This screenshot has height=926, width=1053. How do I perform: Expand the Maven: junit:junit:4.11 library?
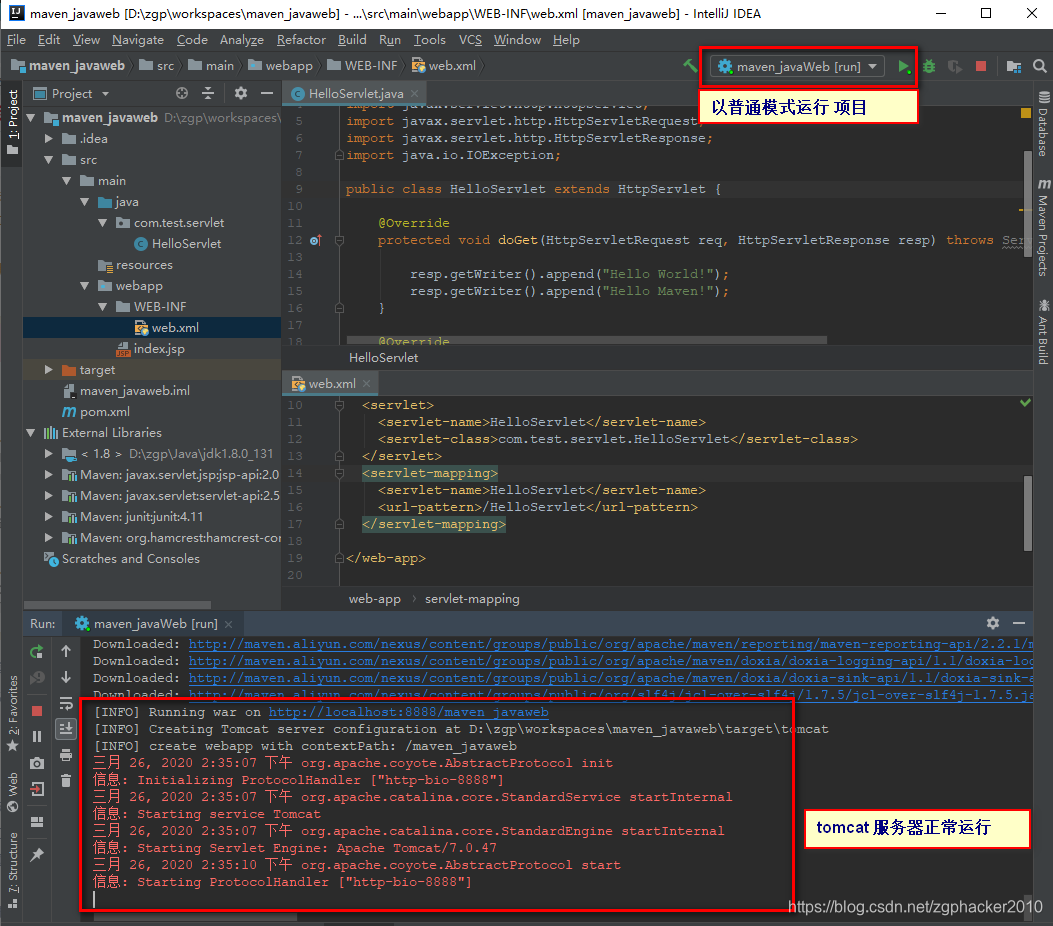click(48, 516)
